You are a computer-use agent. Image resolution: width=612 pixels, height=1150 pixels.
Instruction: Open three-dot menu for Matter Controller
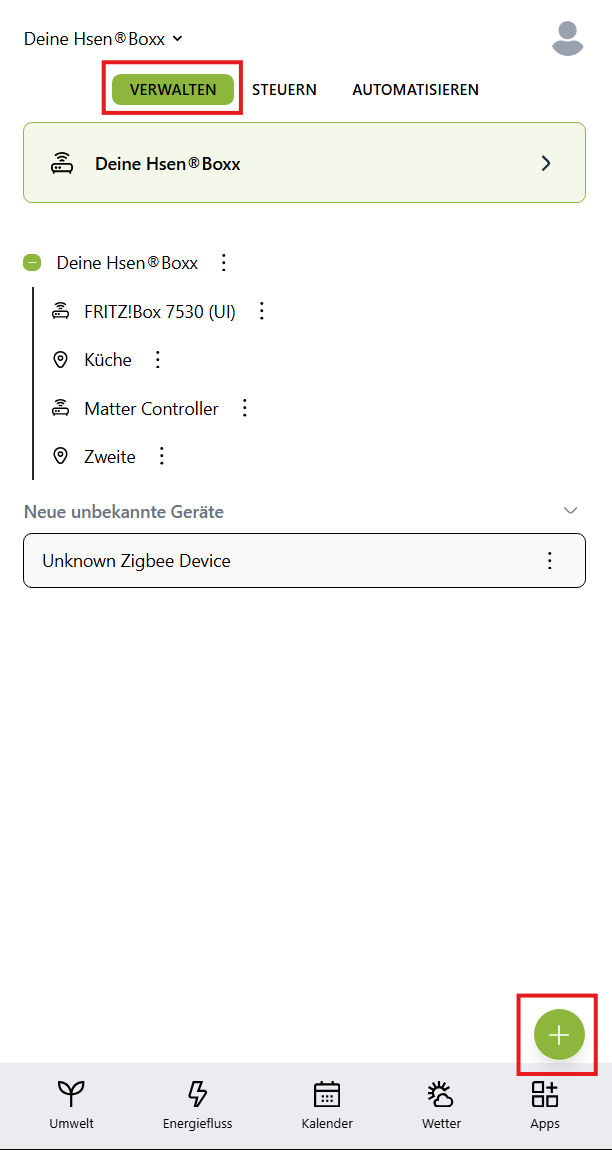point(245,408)
